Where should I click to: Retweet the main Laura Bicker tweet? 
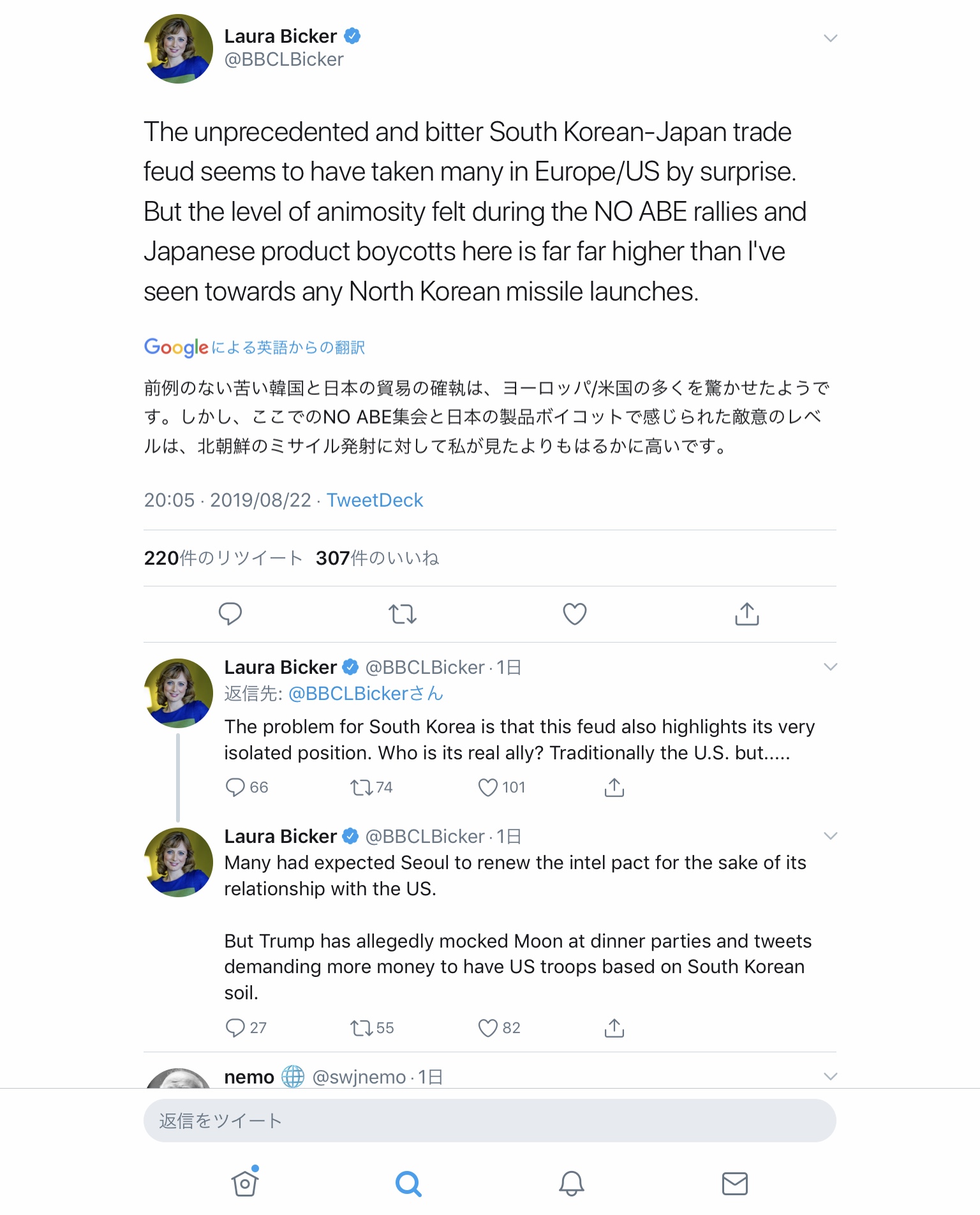pos(403,614)
